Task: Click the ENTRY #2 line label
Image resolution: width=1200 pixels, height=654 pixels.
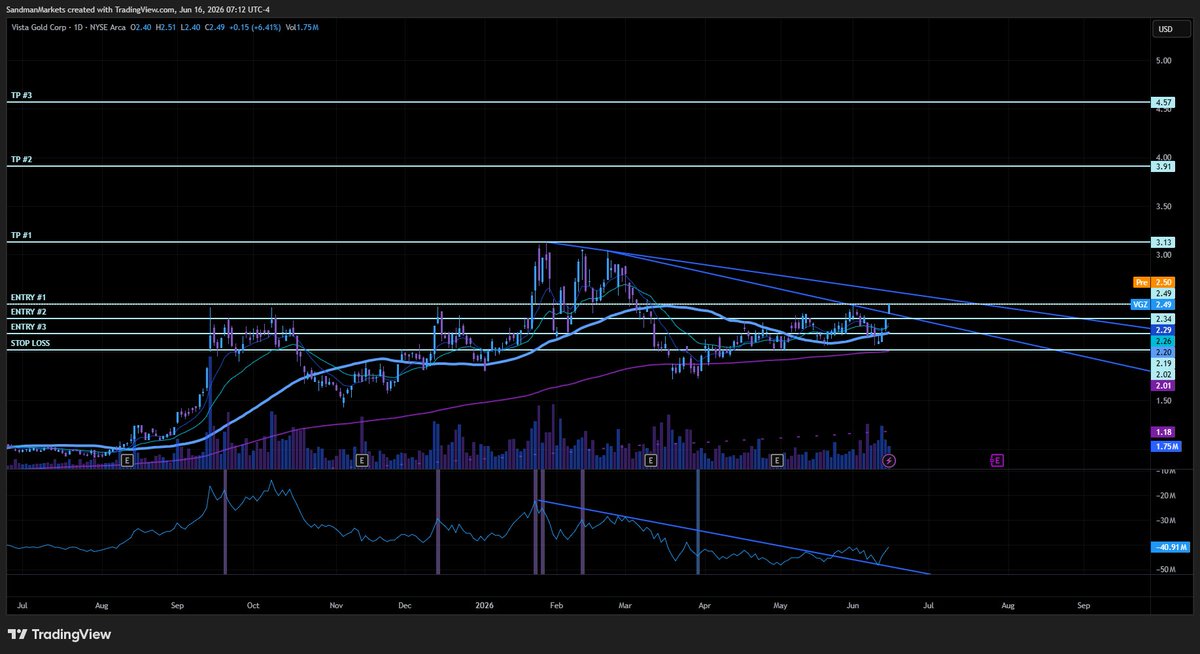Action: (x=28, y=312)
